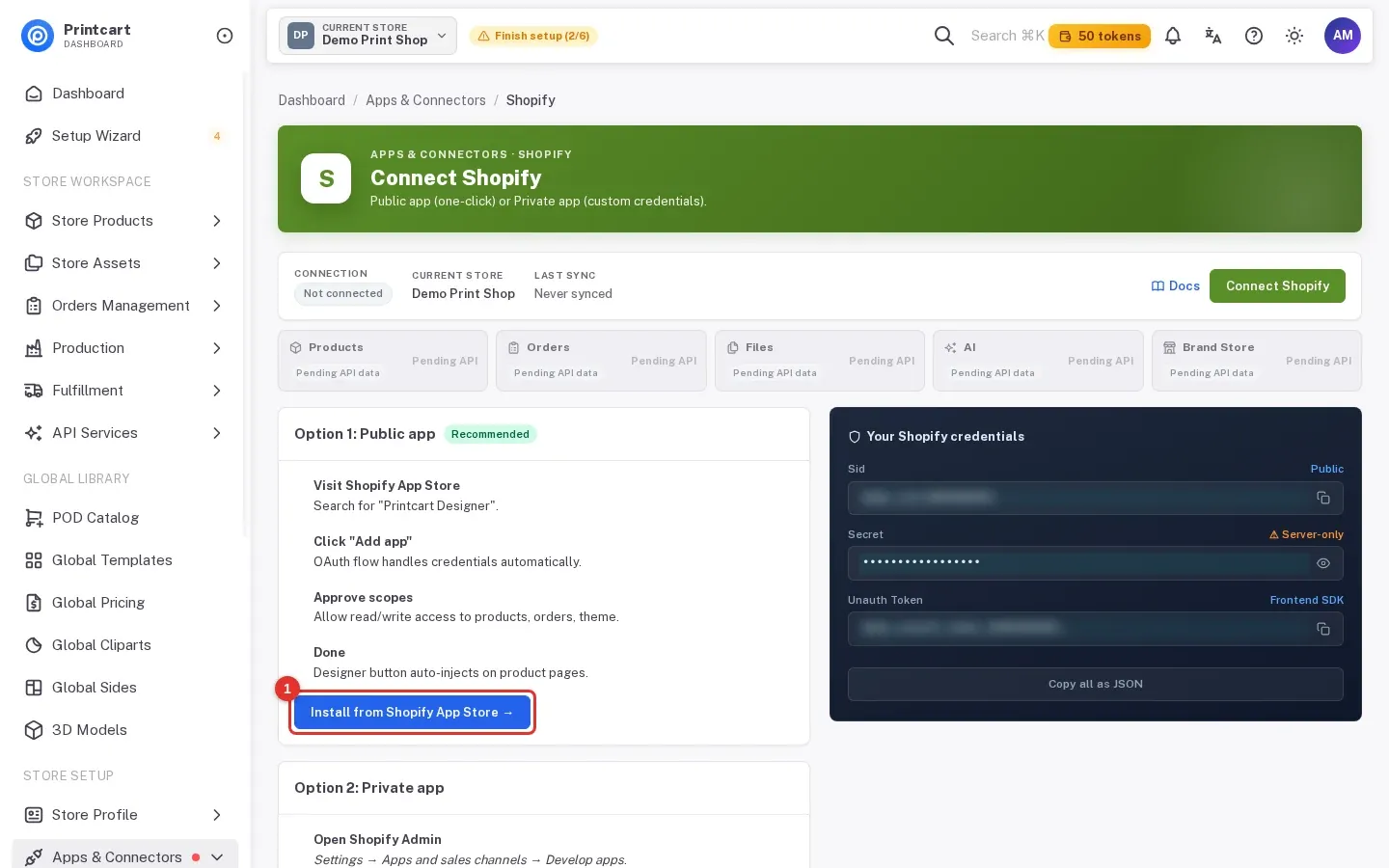Open the Docs link
Viewport: 1389px width, 868px height.
coord(1176,286)
